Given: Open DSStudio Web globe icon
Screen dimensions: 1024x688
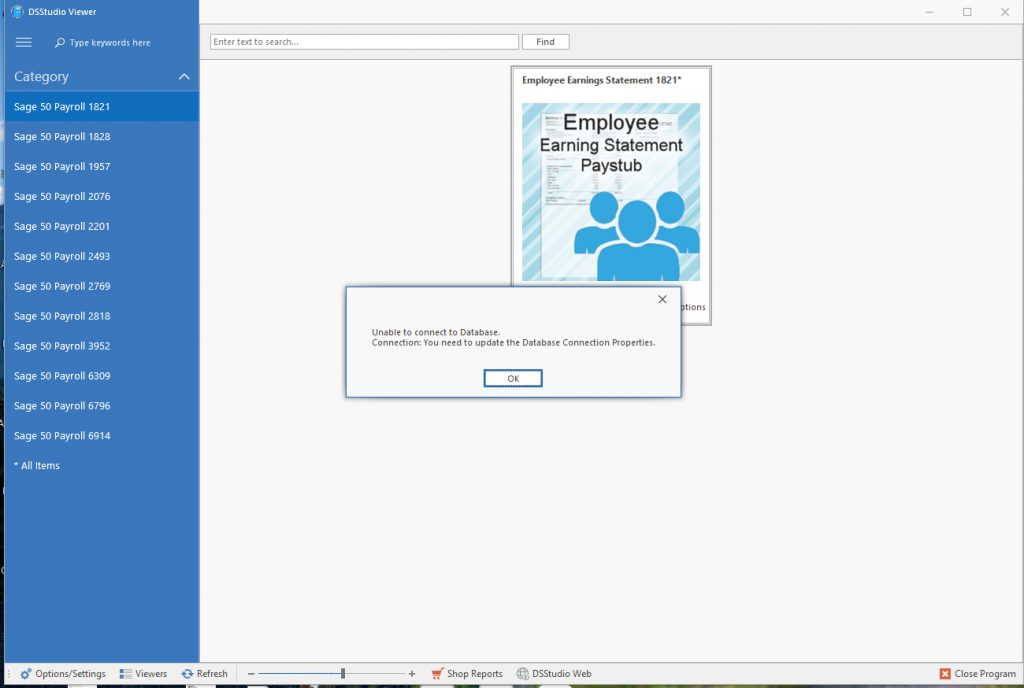Looking at the screenshot, I should point(523,674).
